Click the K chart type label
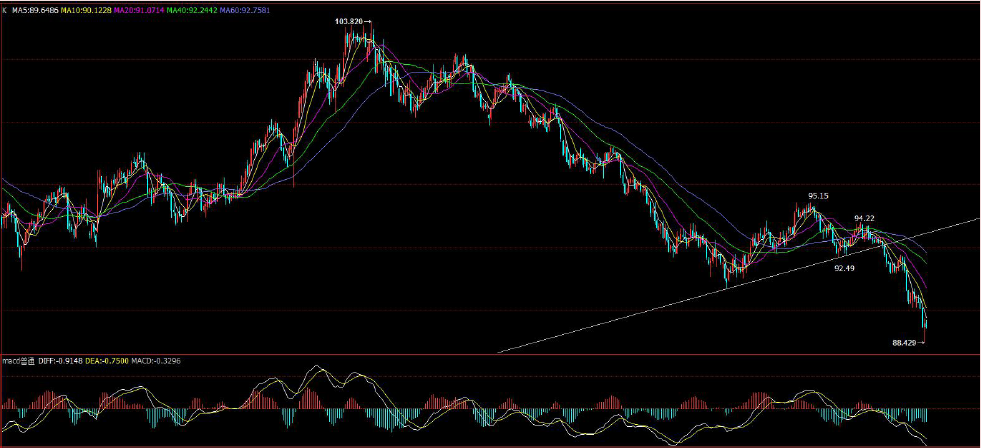The height and width of the screenshot is (448, 981). click(6, 11)
